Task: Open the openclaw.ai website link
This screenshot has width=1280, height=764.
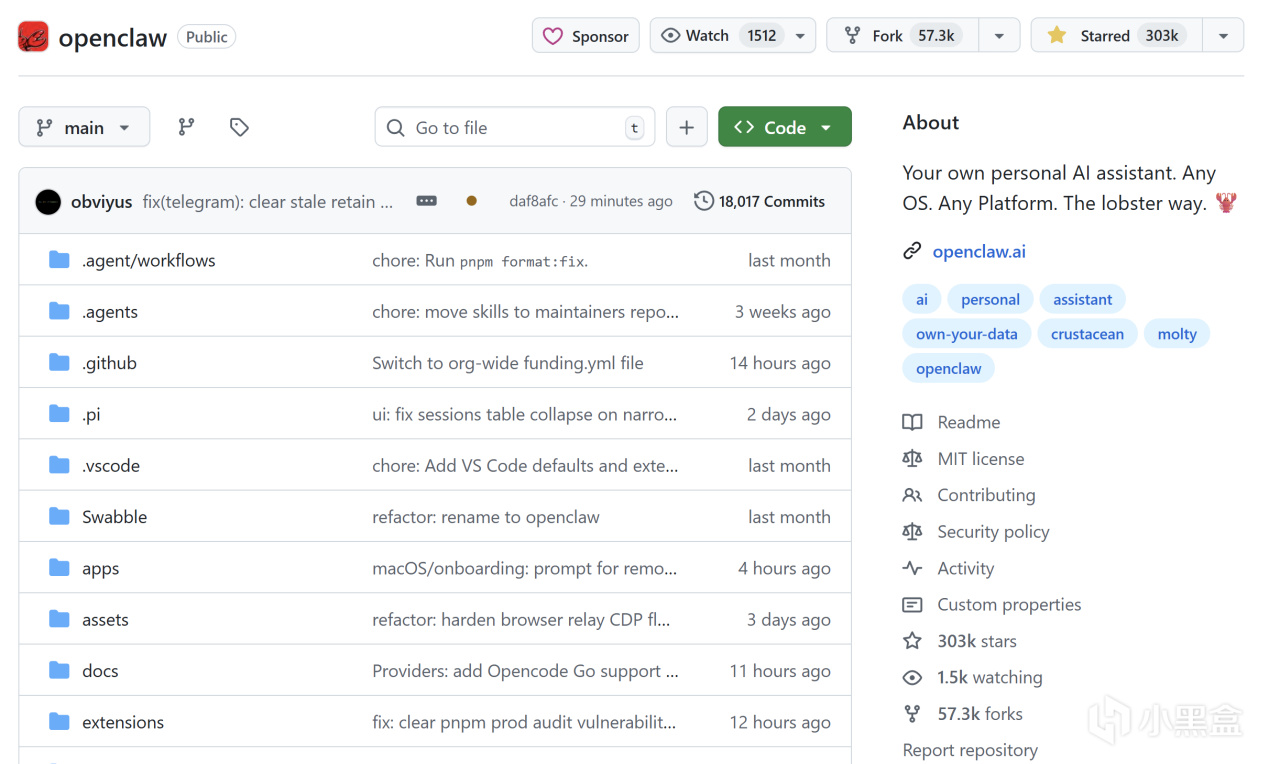Action: (979, 251)
